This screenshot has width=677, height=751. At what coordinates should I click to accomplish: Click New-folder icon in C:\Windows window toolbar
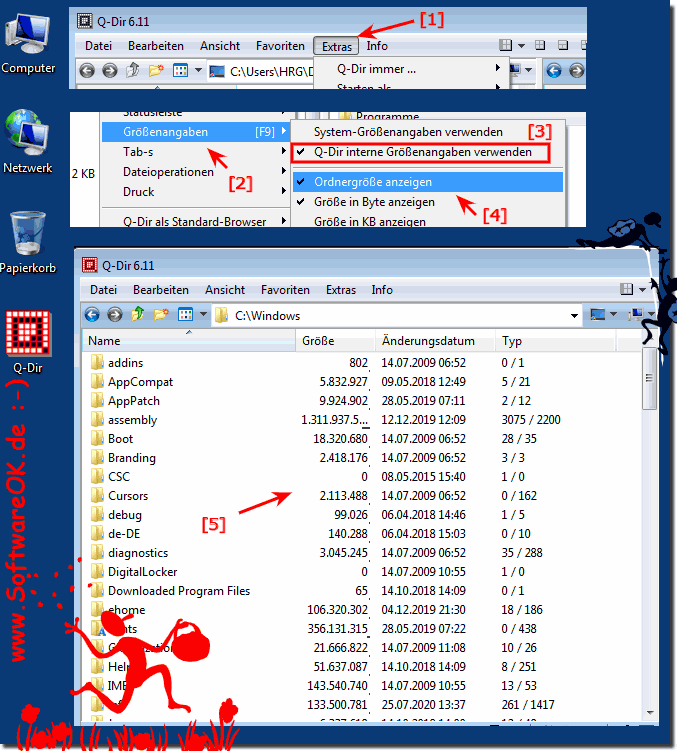pos(161,315)
